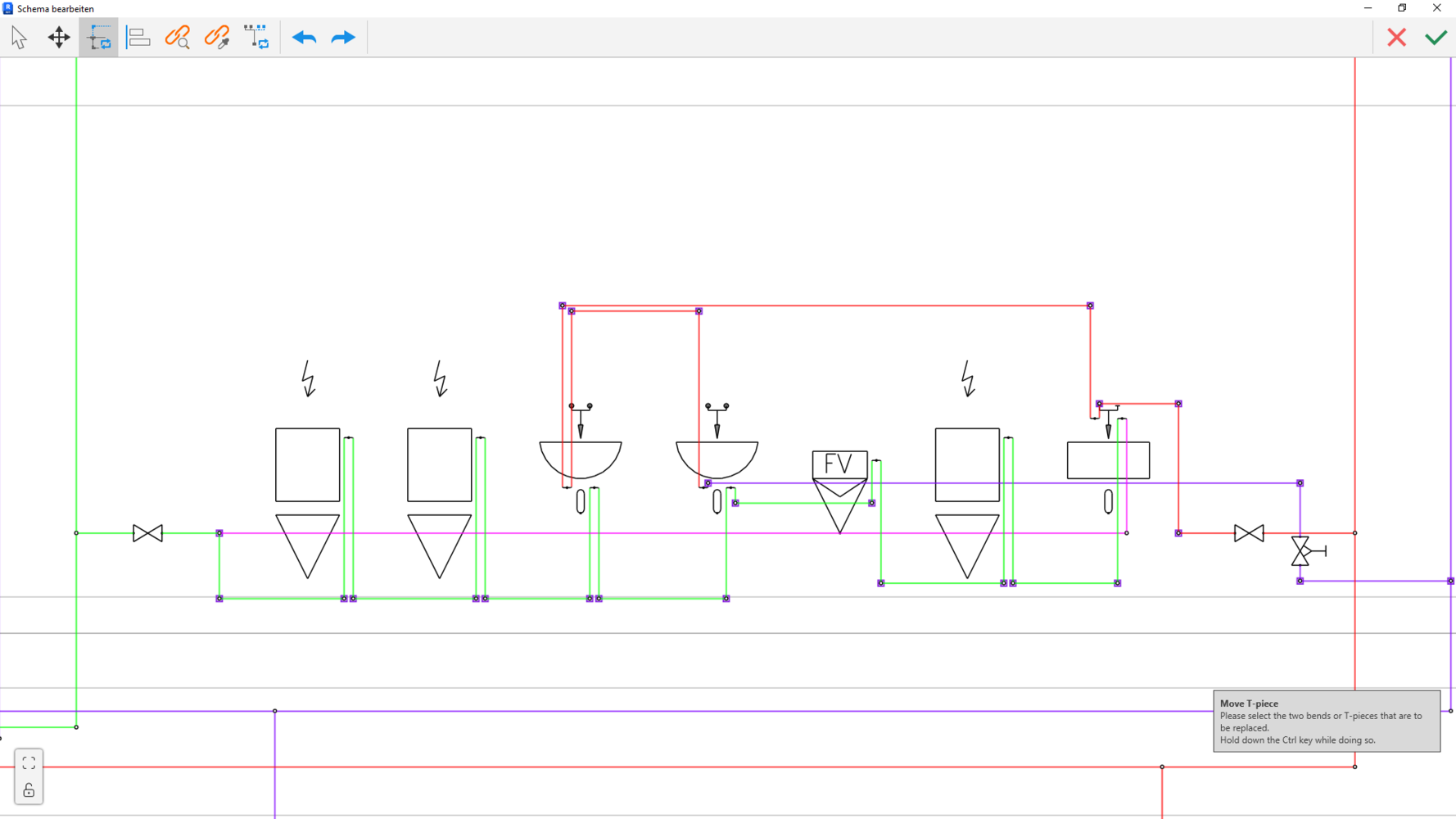Confirm changes with the green checkmark

tap(1436, 38)
